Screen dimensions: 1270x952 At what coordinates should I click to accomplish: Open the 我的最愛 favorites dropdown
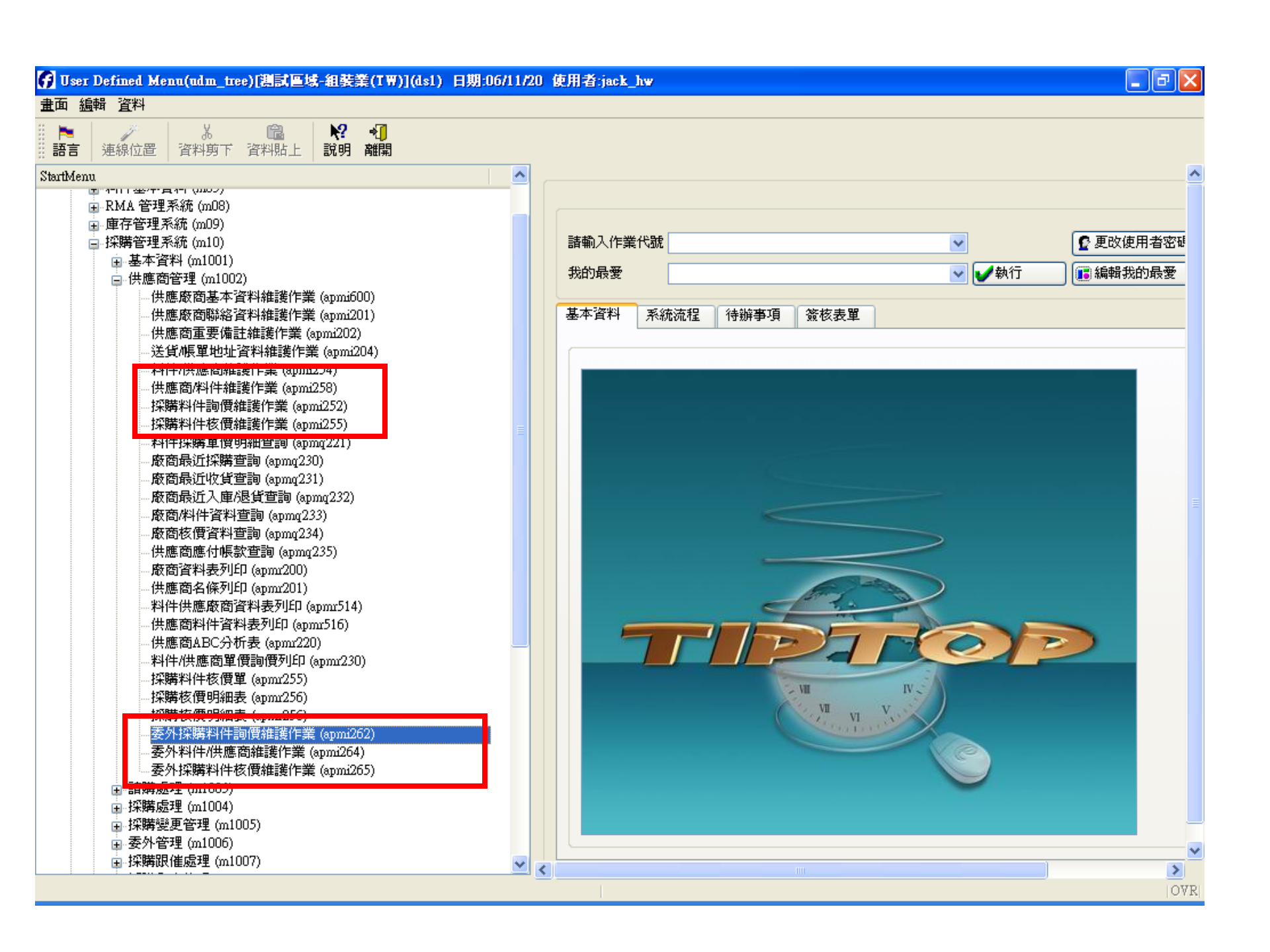(958, 273)
